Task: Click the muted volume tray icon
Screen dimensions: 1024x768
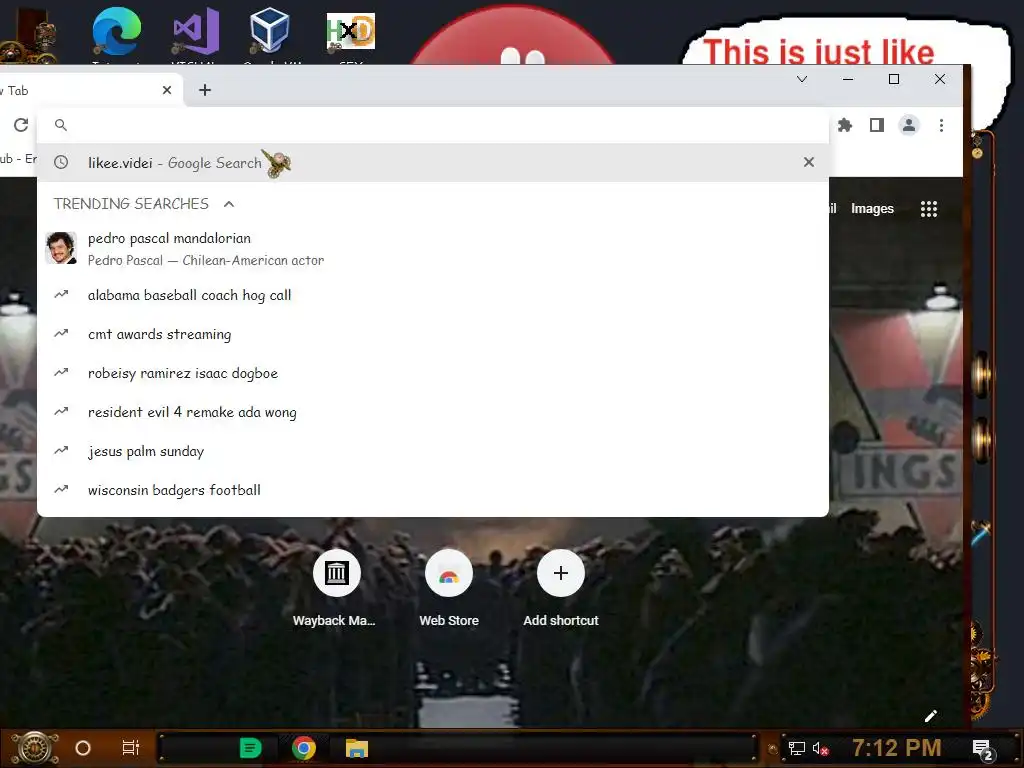Action: [x=821, y=748]
